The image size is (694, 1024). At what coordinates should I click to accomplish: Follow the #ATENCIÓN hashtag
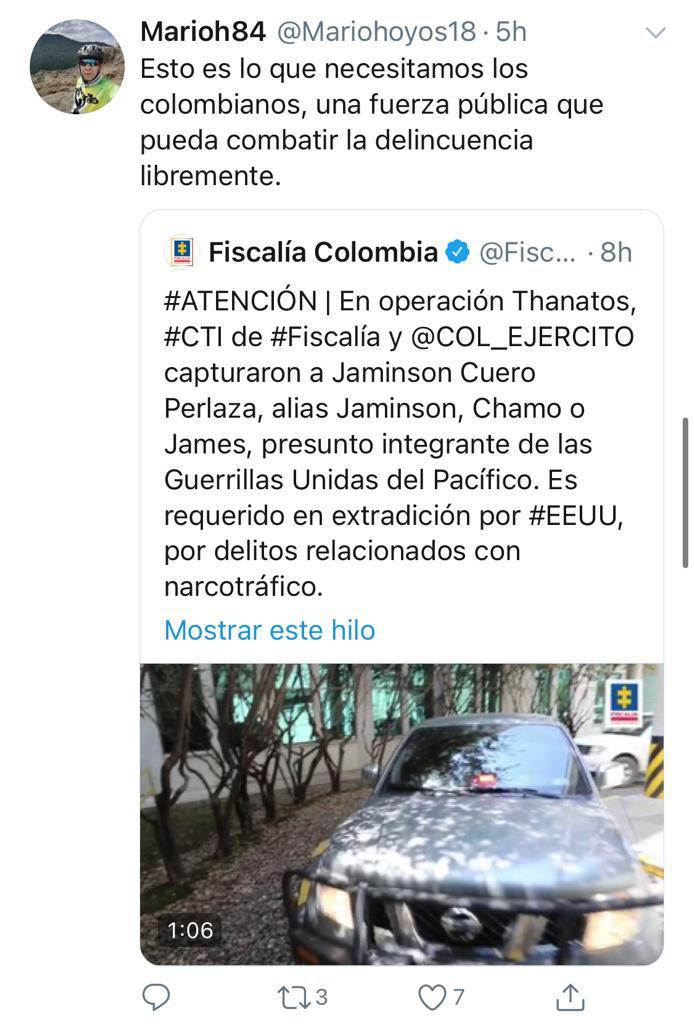(240, 301)
